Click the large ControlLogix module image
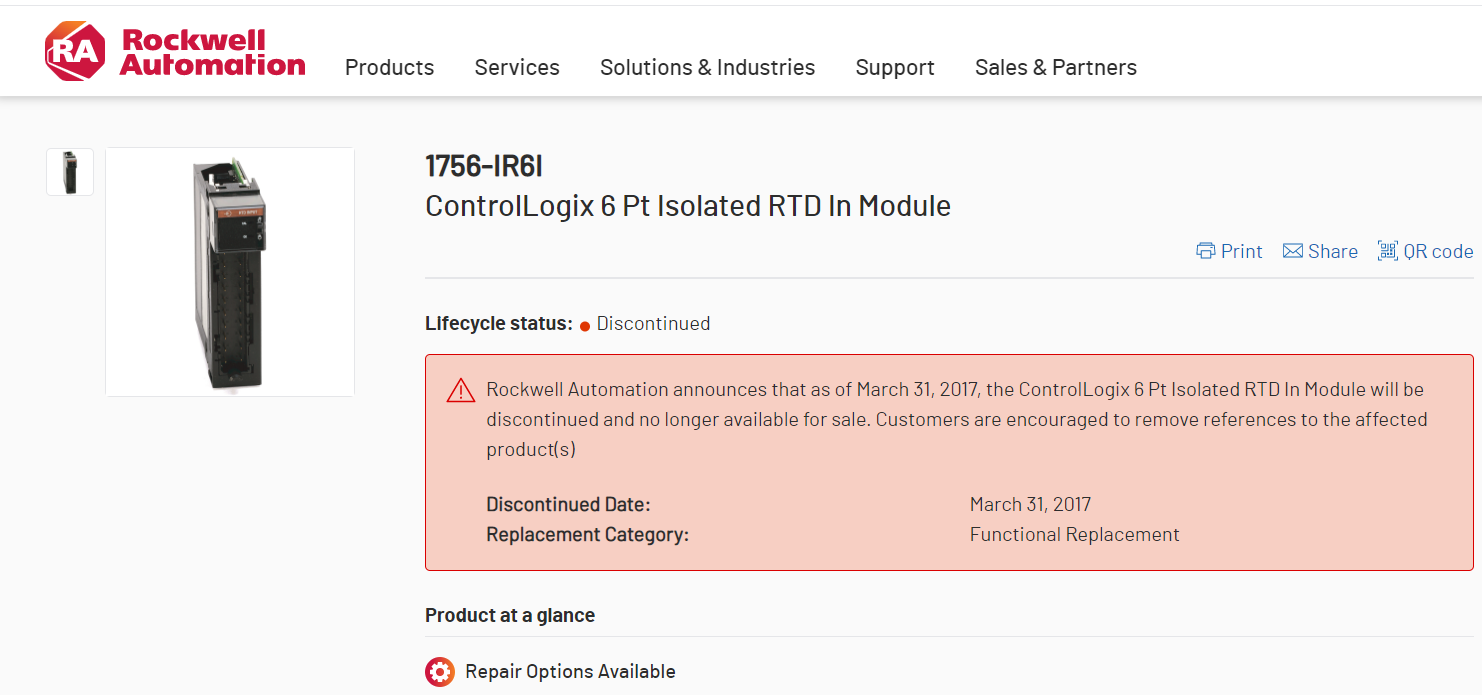The image size is (1482, 695). (x=230, y=271)
